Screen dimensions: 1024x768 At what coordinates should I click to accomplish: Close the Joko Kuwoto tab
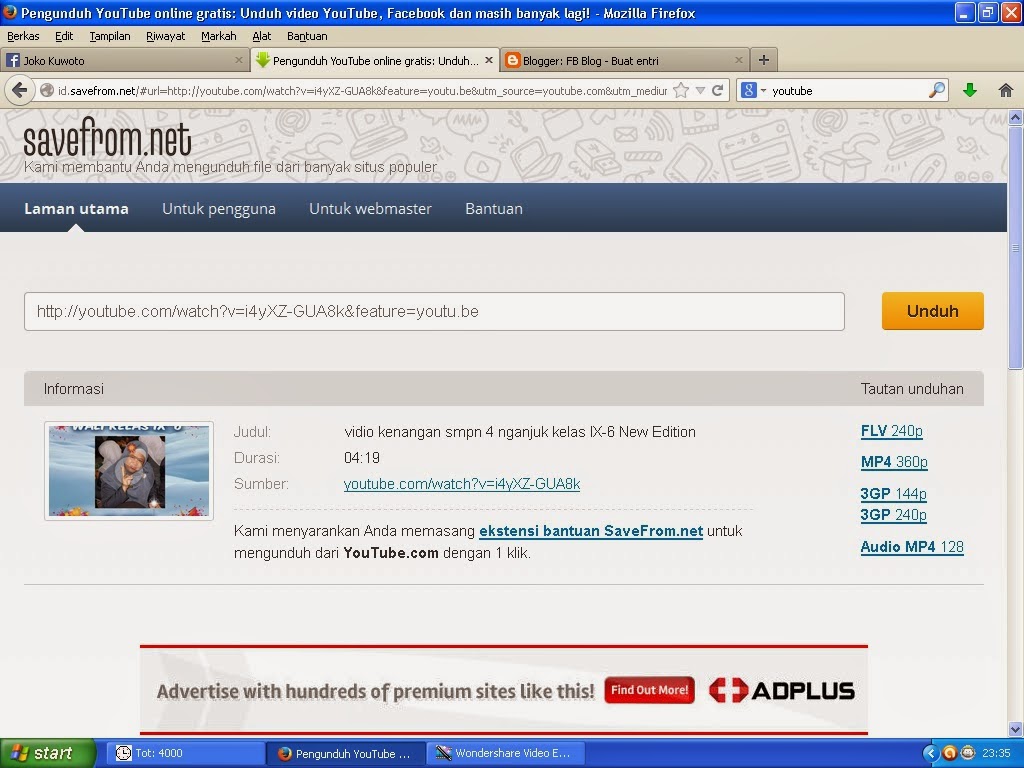[238, 60]
